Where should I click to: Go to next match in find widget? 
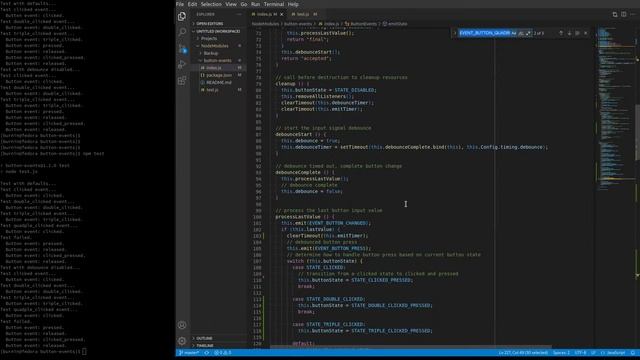pyautogui.click(x=569, y=33)
